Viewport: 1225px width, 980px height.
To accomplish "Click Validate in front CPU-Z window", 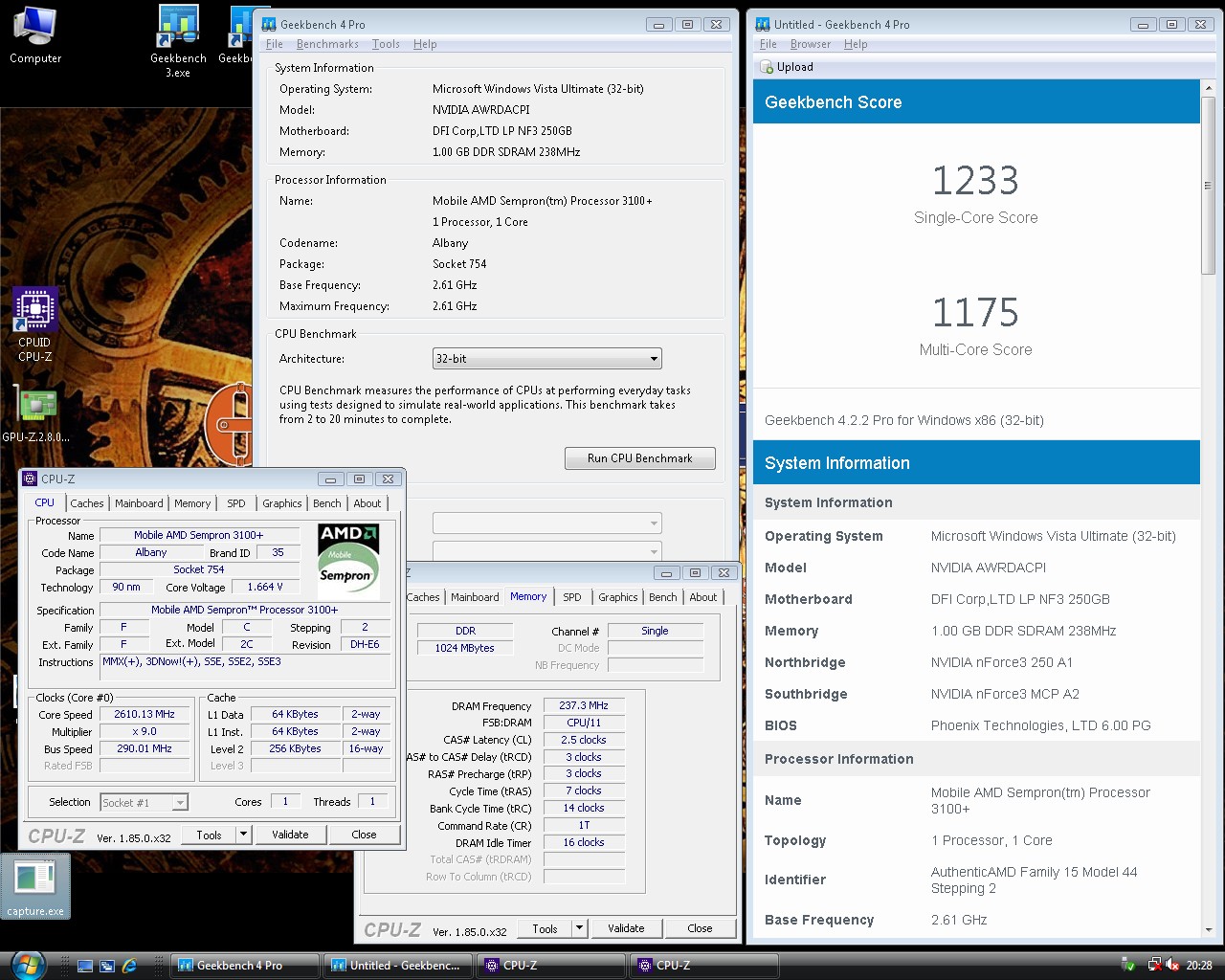I will coord(290,835).
